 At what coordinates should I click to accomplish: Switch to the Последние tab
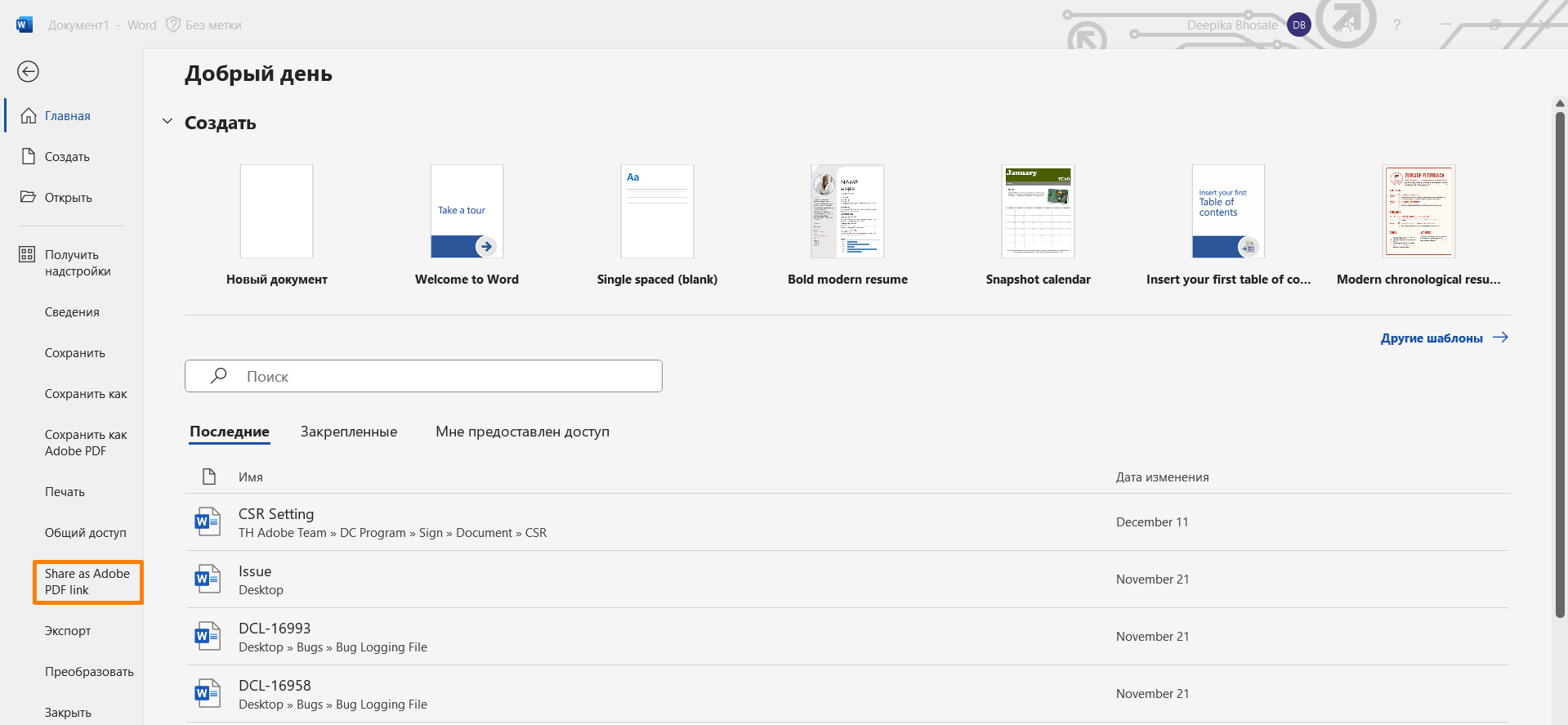coord(230,432)
